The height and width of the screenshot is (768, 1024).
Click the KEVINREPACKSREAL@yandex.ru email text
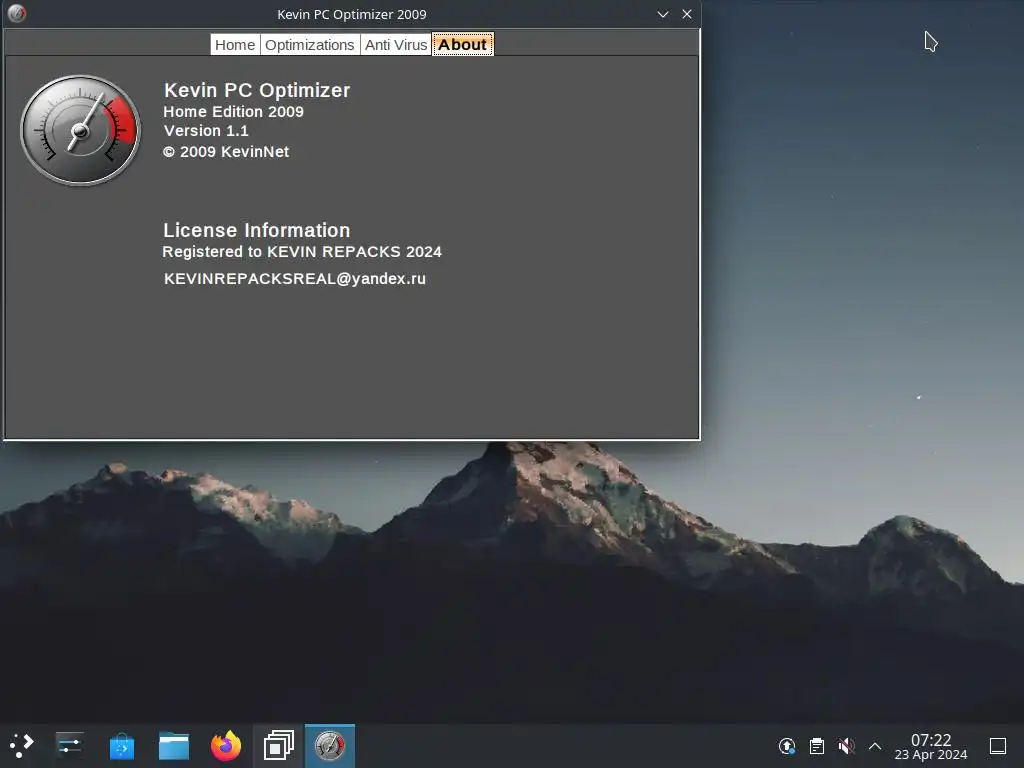(295, 279)
